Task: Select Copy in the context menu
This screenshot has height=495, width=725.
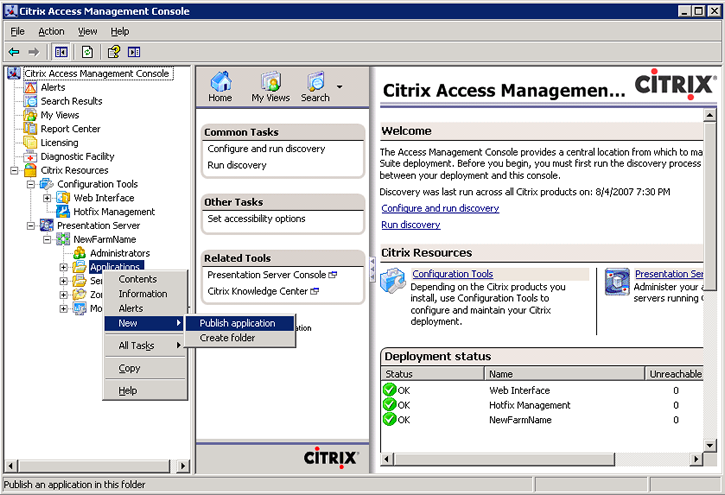Action: coord(145,368)
